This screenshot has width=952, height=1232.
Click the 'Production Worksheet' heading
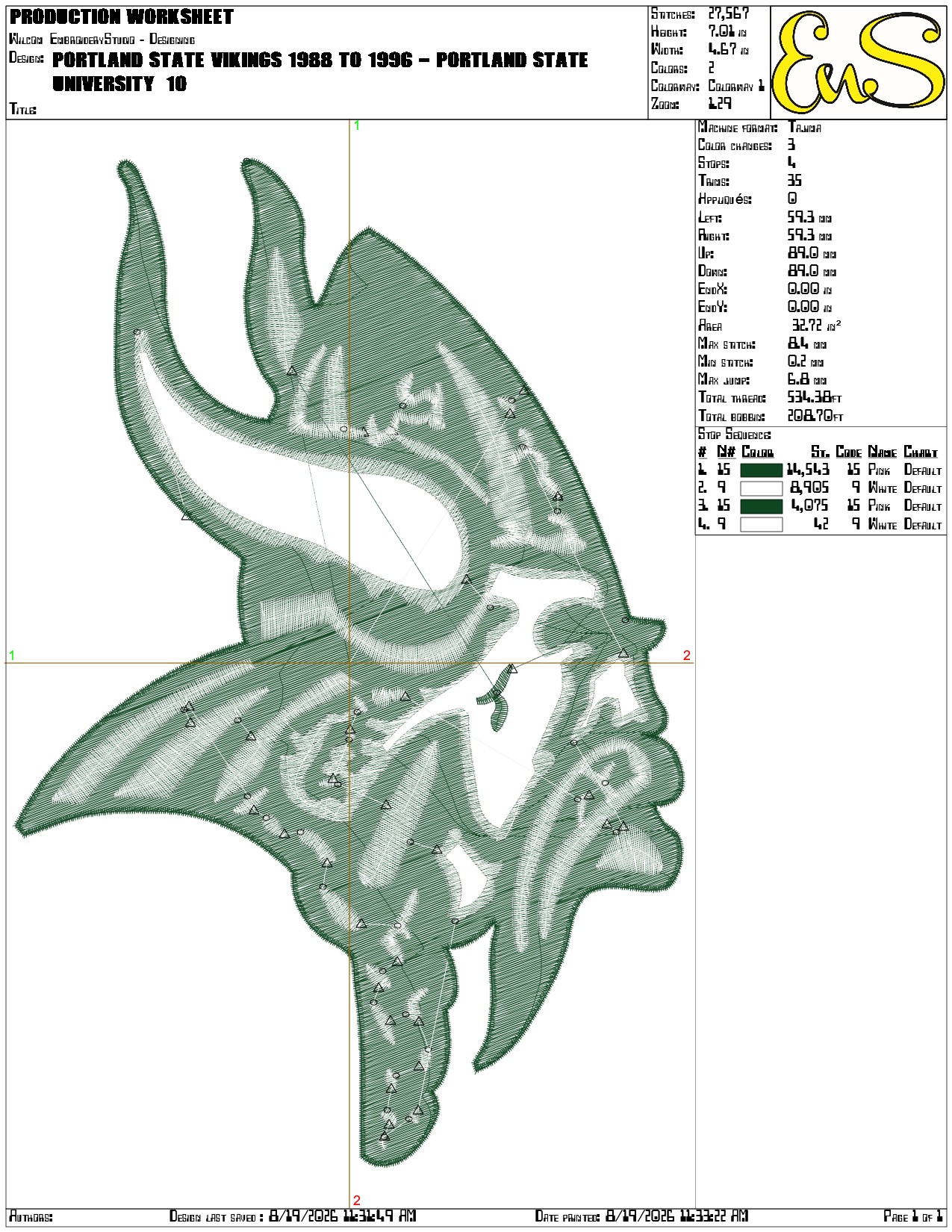122,16
